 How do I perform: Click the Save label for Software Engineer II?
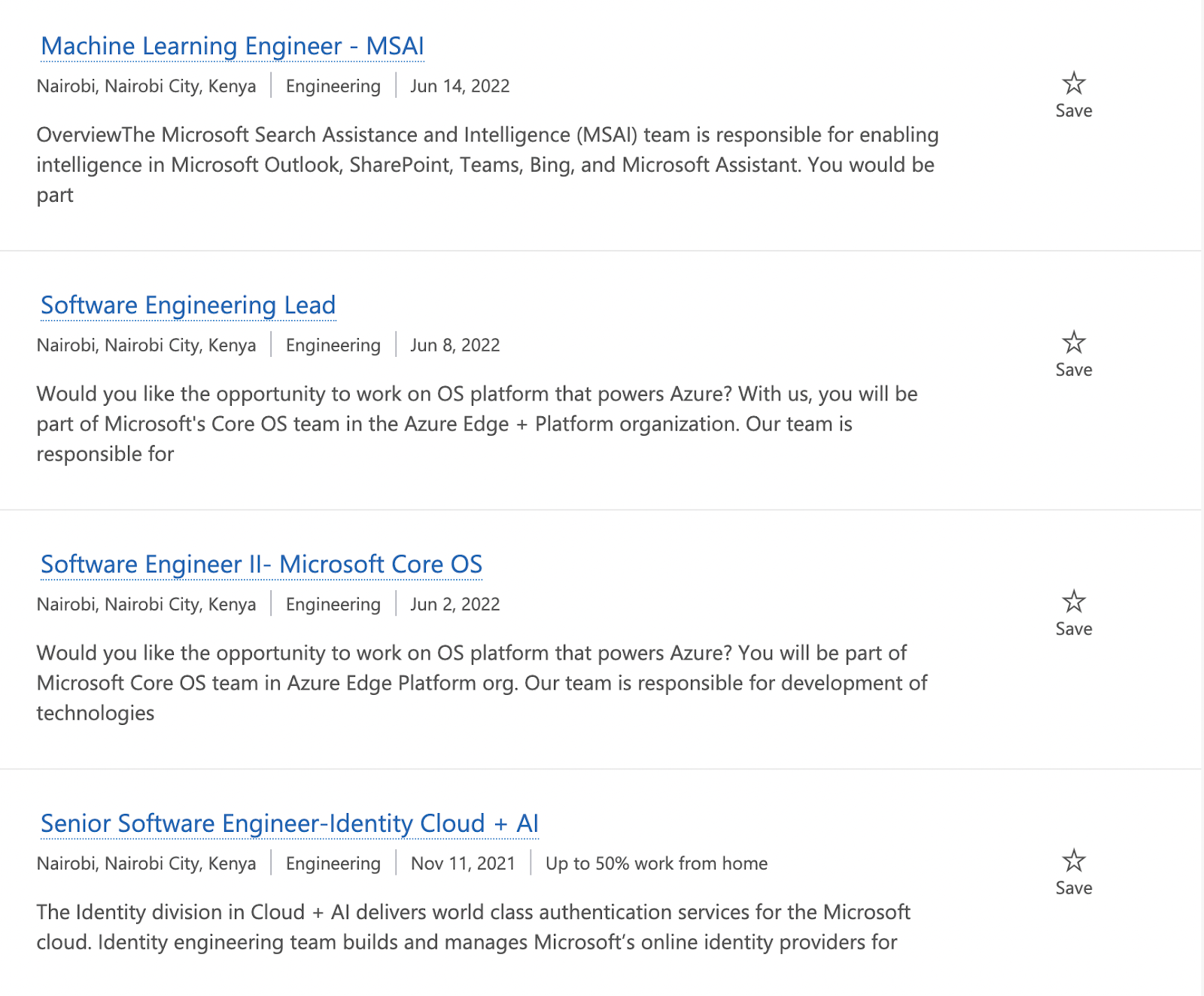tap(1074, 629)
